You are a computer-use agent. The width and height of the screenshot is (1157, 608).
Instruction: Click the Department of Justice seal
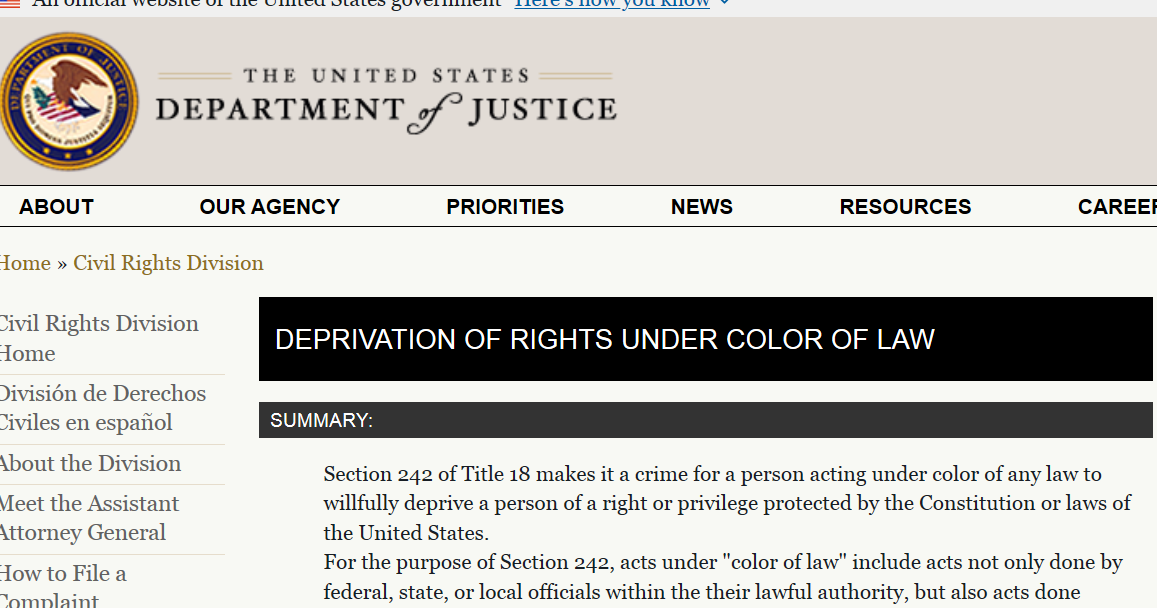click(70, 100)
